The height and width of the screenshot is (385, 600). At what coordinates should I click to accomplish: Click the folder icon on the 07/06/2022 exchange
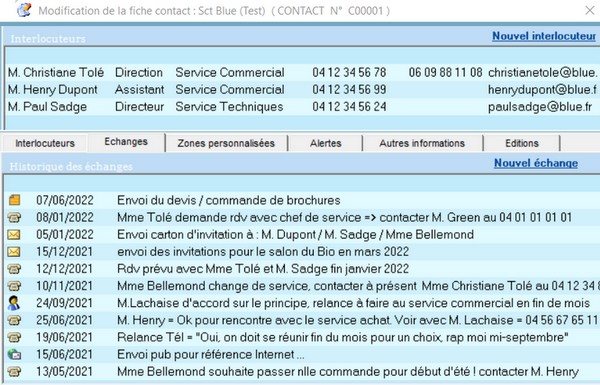(15, 200)
